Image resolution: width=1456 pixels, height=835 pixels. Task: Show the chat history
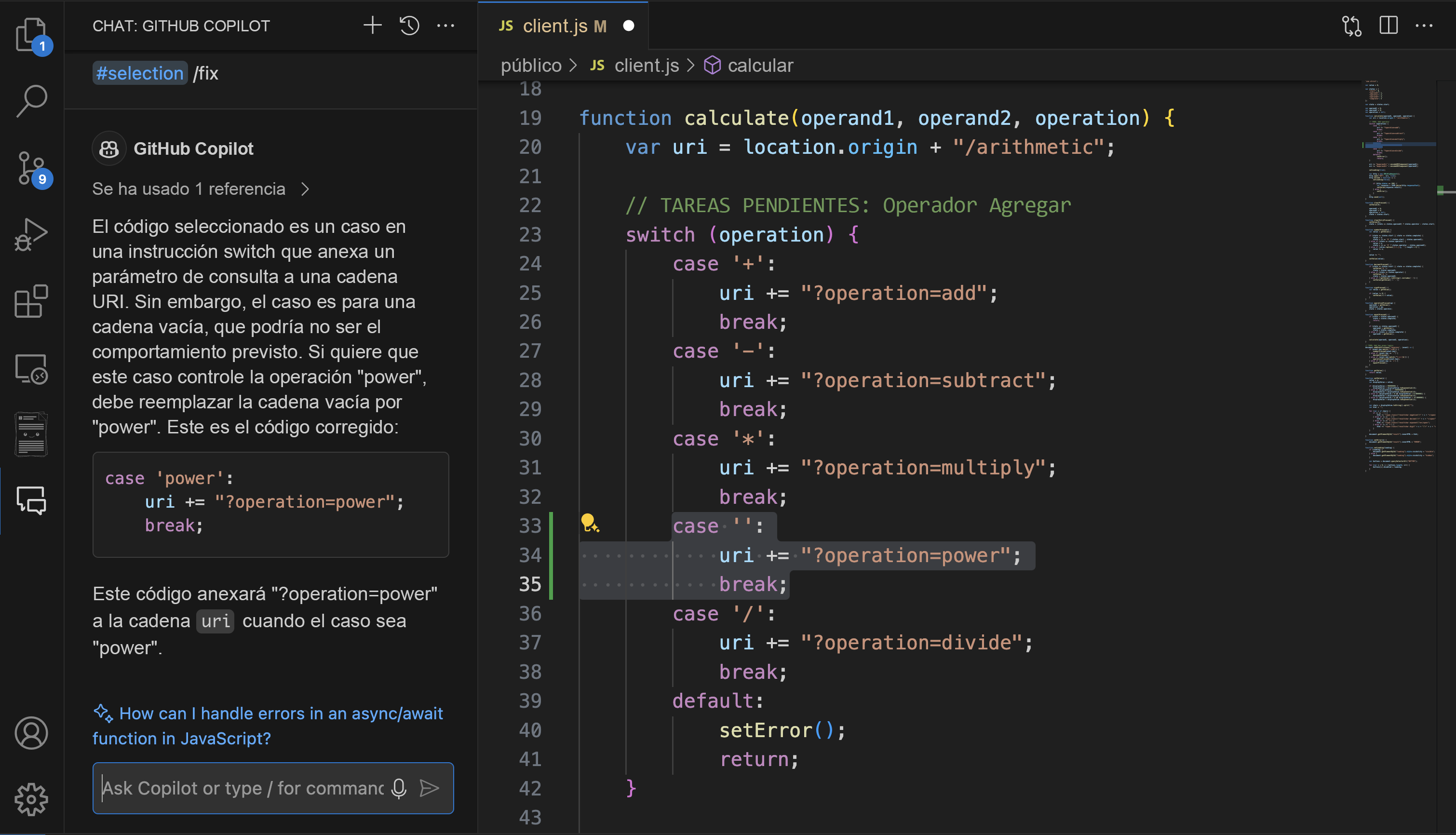click(409, 25)
